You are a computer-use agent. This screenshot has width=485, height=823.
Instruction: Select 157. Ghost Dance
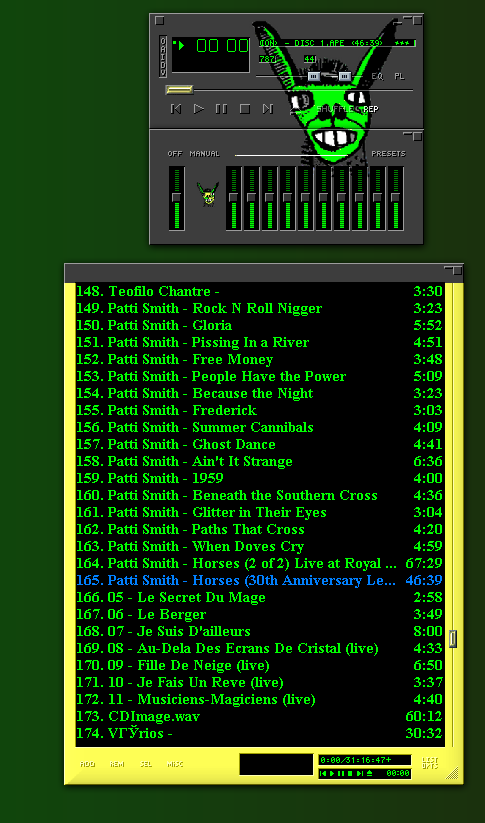tap(260, 445)
